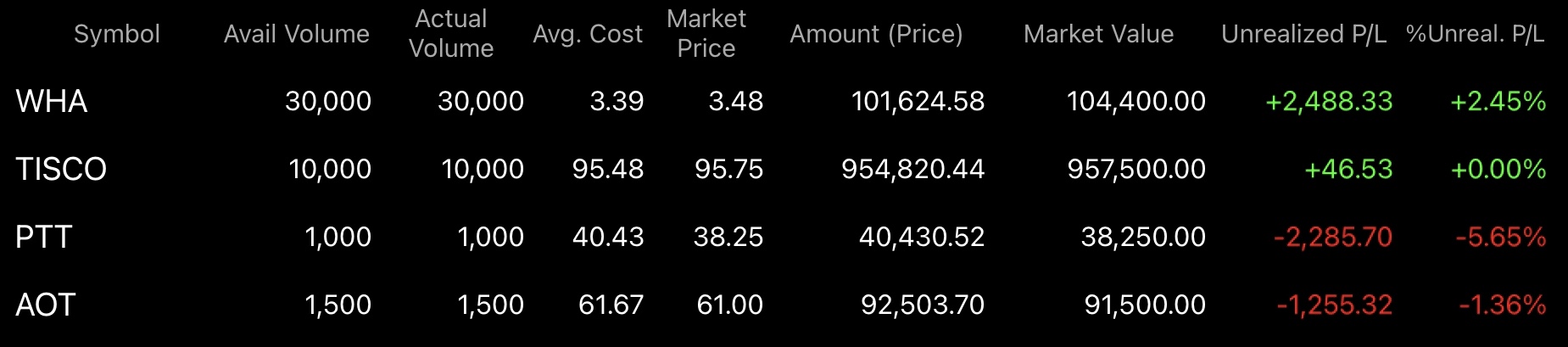Click the %Unreal. P/L column header
The width and height of the screenshot is (1568, 347).
(1476, 34)
